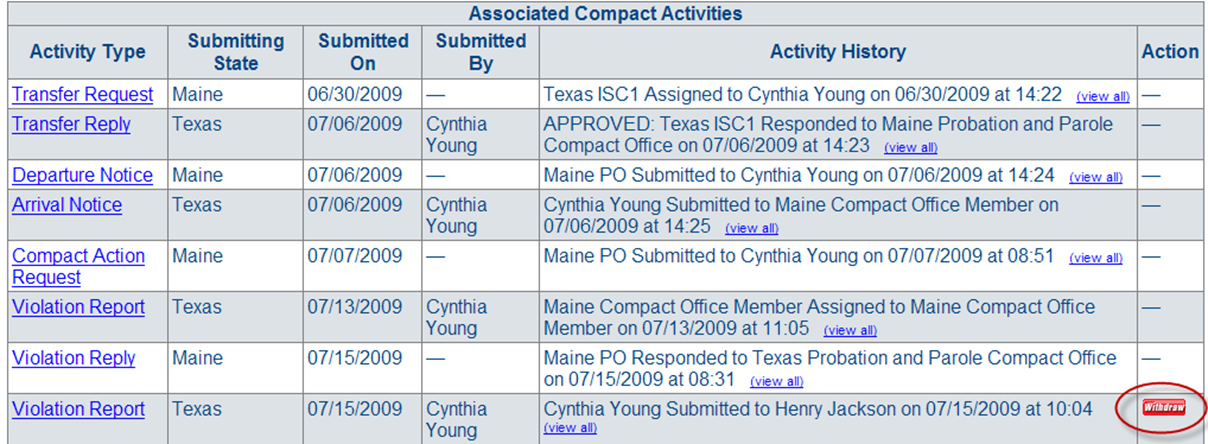The height and width of the screenshot is (444, 1208).
Task: View all history for 07/13 Violation Report
Action: (850, 330)
